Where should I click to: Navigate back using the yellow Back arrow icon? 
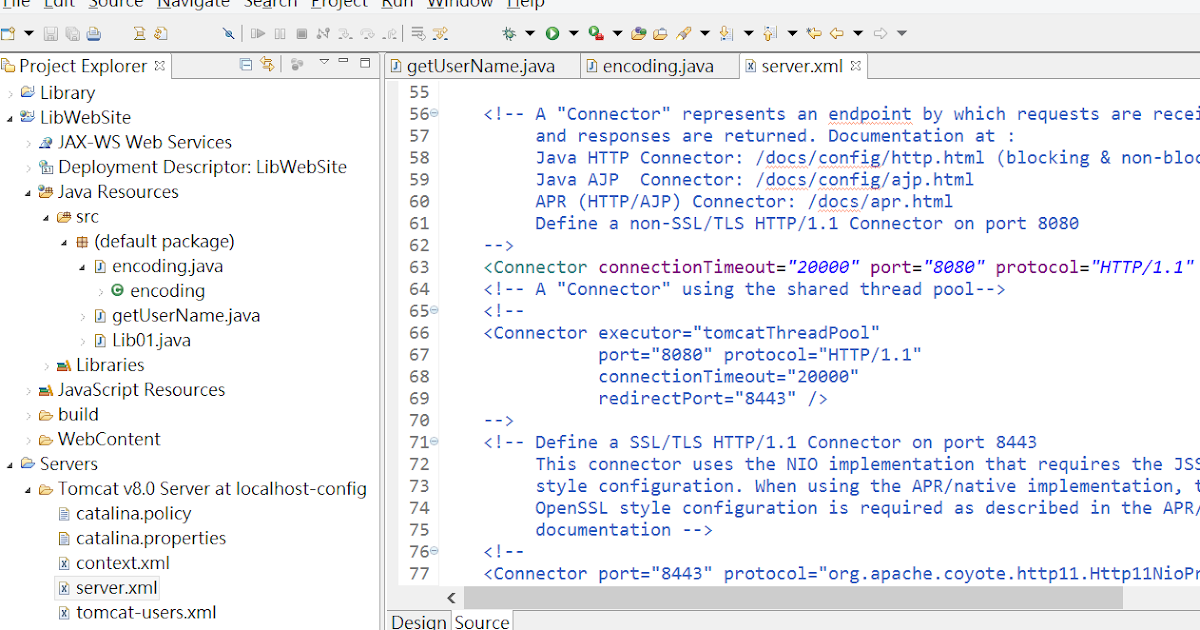click(837, 33)
